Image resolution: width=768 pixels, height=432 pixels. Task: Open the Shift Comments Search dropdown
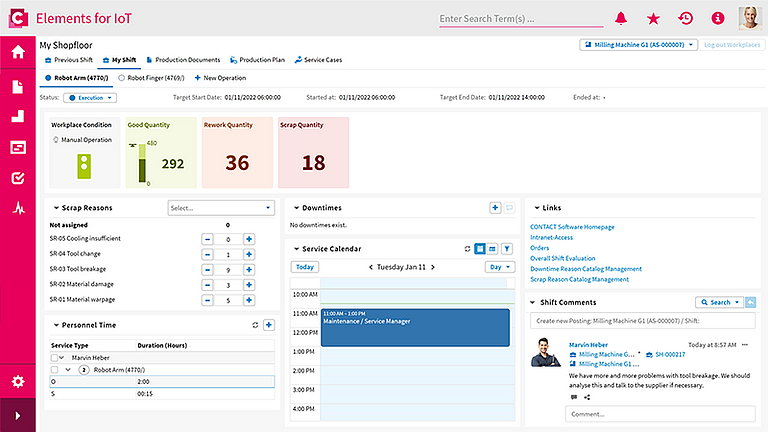coord(719,302)
